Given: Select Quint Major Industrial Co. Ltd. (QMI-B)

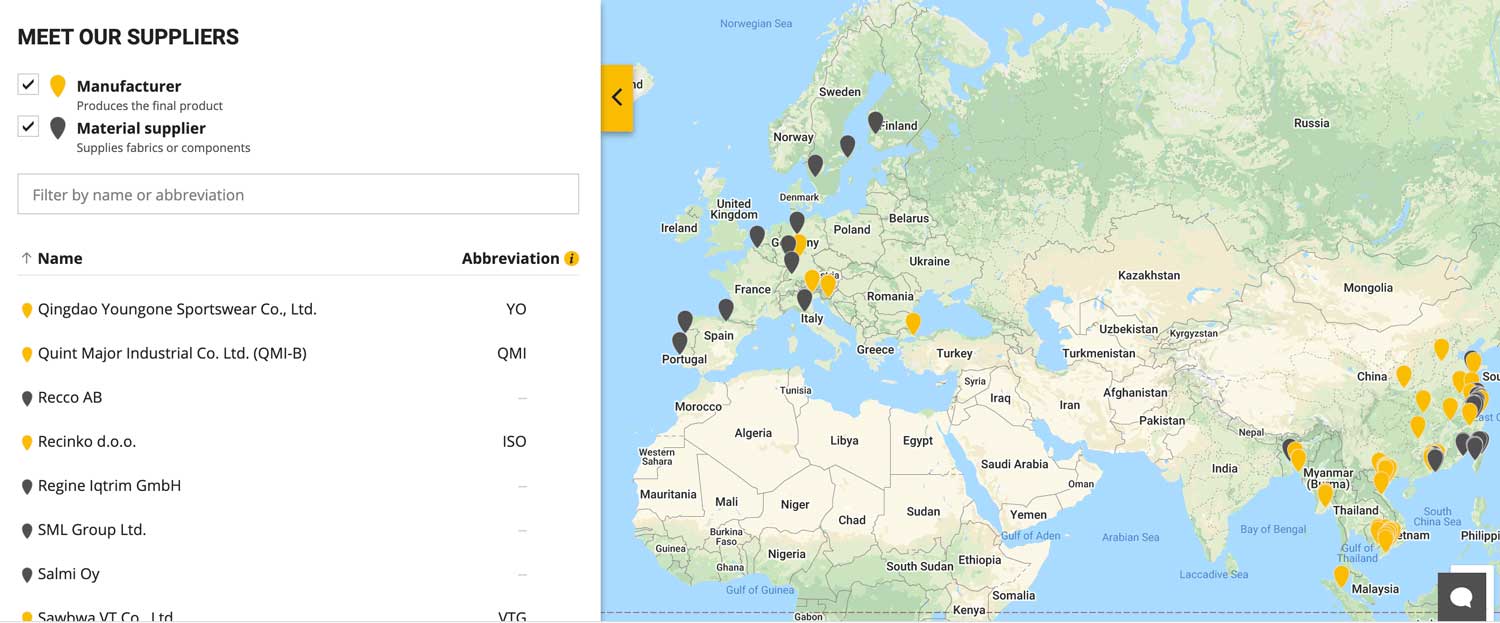Looking at the screenshot, I should [x=298, y=353].
